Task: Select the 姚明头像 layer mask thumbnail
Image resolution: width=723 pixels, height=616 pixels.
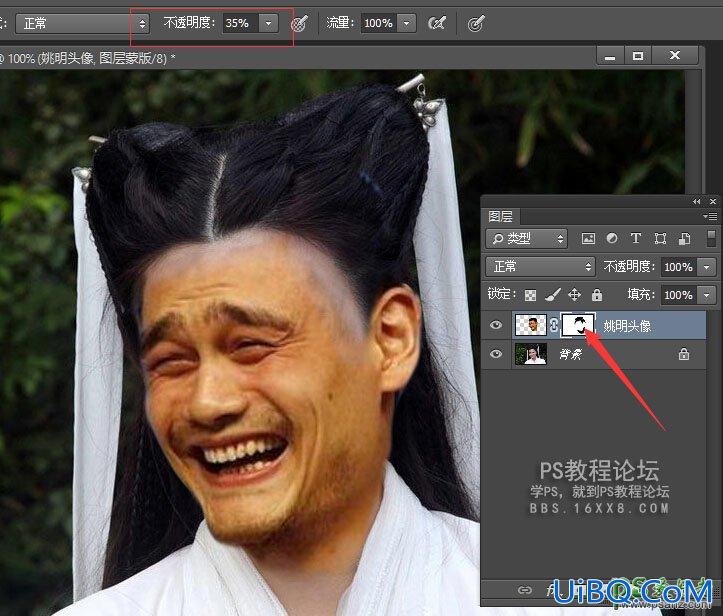Action: (x=578, y=325)
